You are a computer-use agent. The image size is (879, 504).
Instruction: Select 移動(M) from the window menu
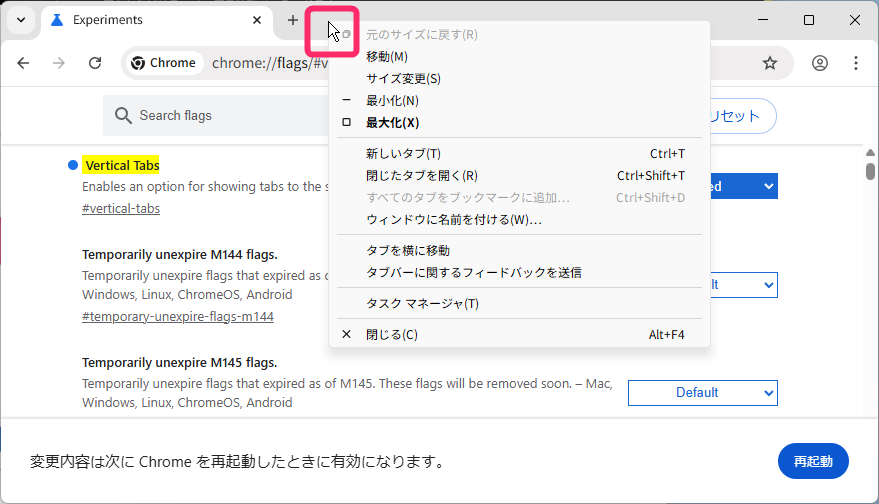coord(519,57)
